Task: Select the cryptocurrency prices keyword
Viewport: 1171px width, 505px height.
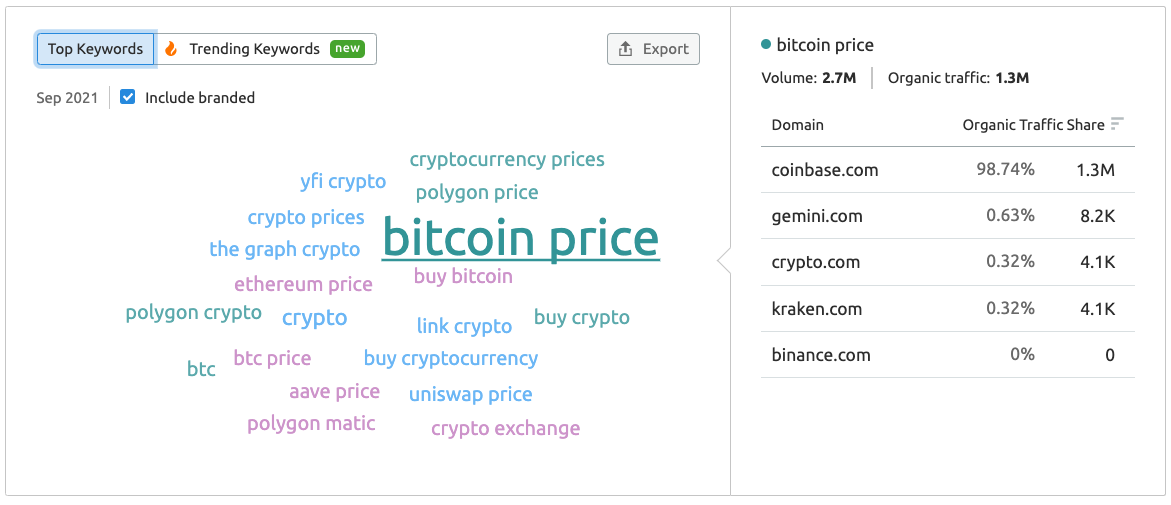Action: pos(507,159)
